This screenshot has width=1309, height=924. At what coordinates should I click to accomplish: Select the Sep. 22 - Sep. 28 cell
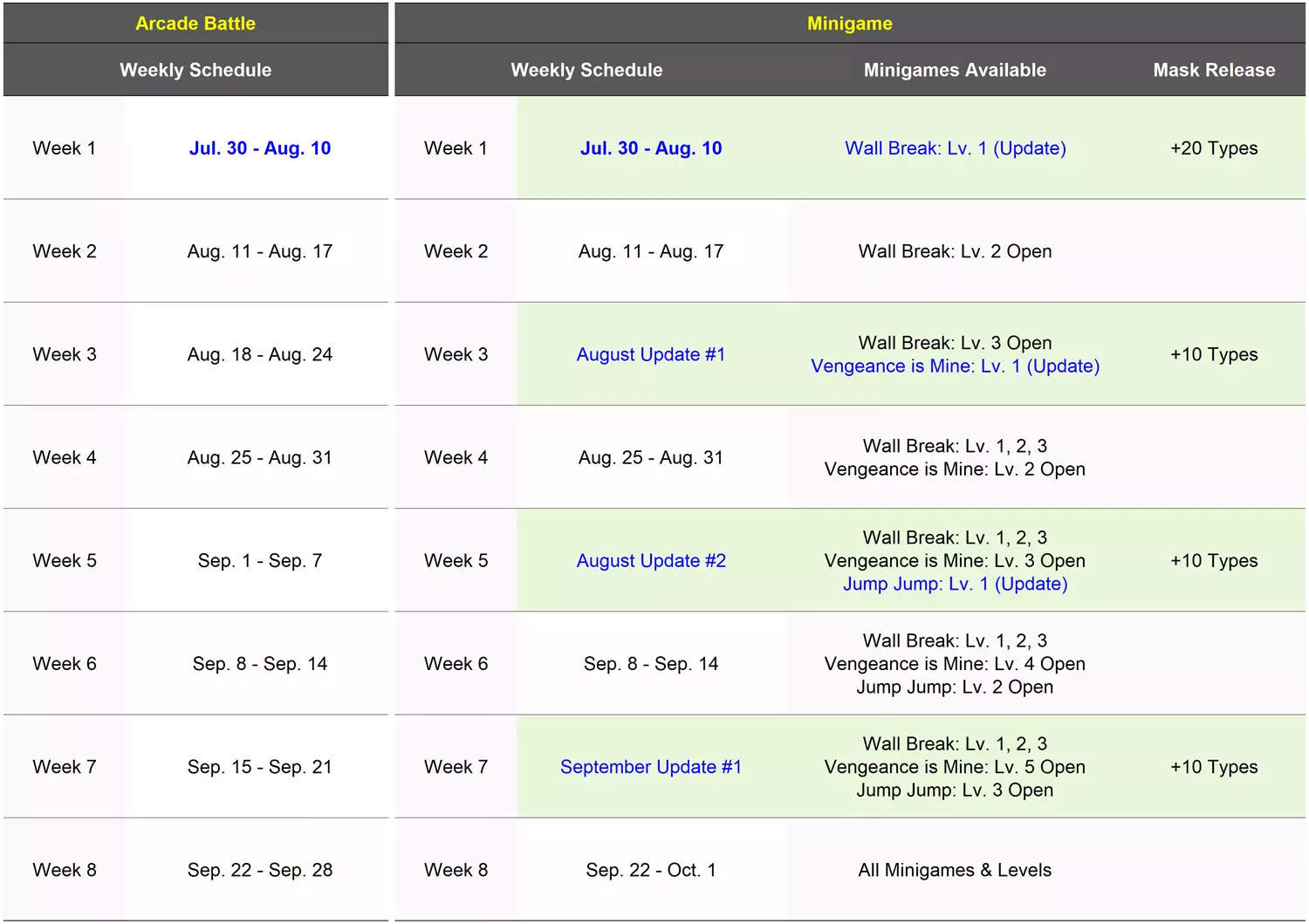(x=259, y=870)
